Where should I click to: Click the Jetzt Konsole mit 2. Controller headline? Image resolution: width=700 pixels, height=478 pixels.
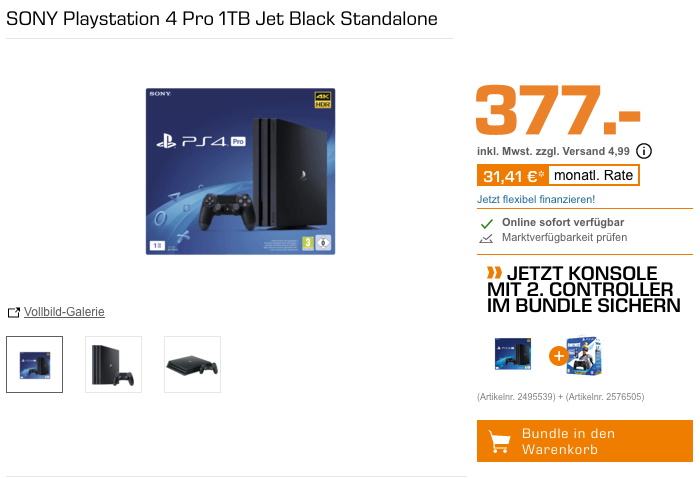click(584, 289)
